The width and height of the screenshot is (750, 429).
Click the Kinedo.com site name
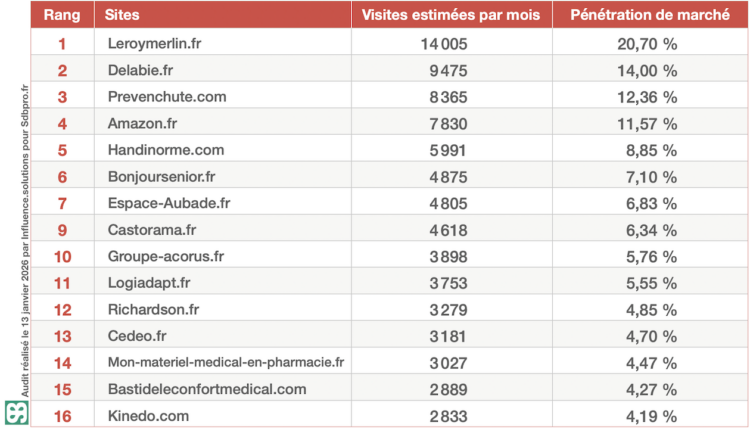[148, 415]
